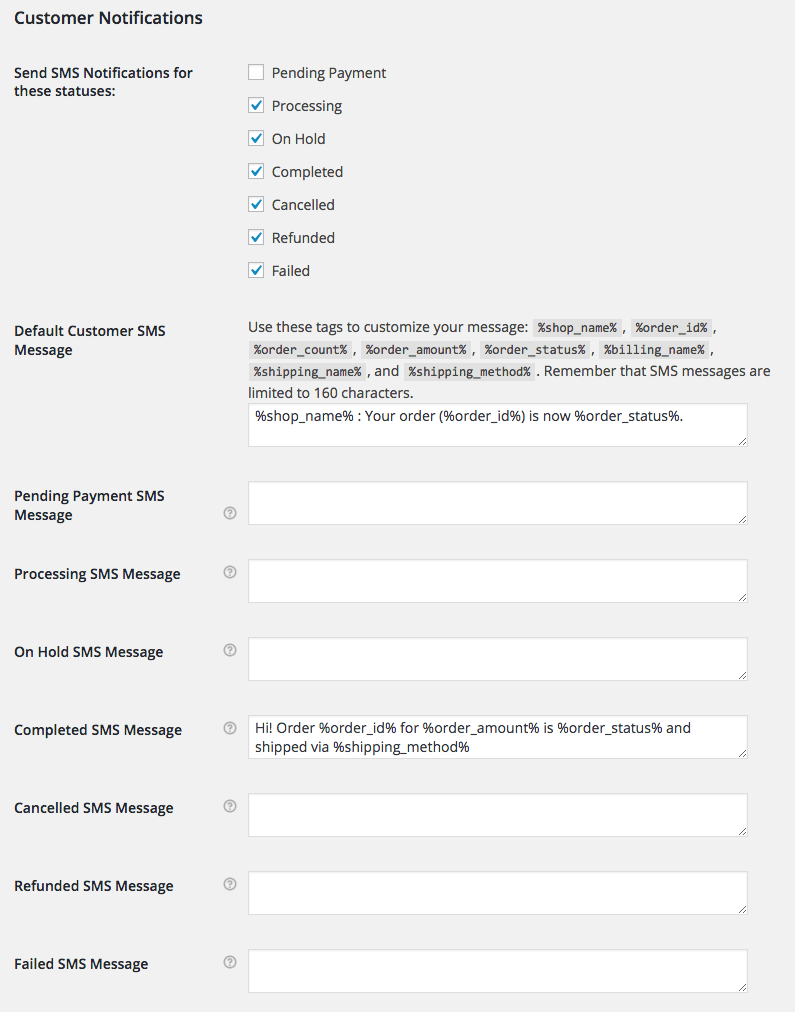
Task: Click the Cancelled SMS Message field
Action: tap(497, 815)
